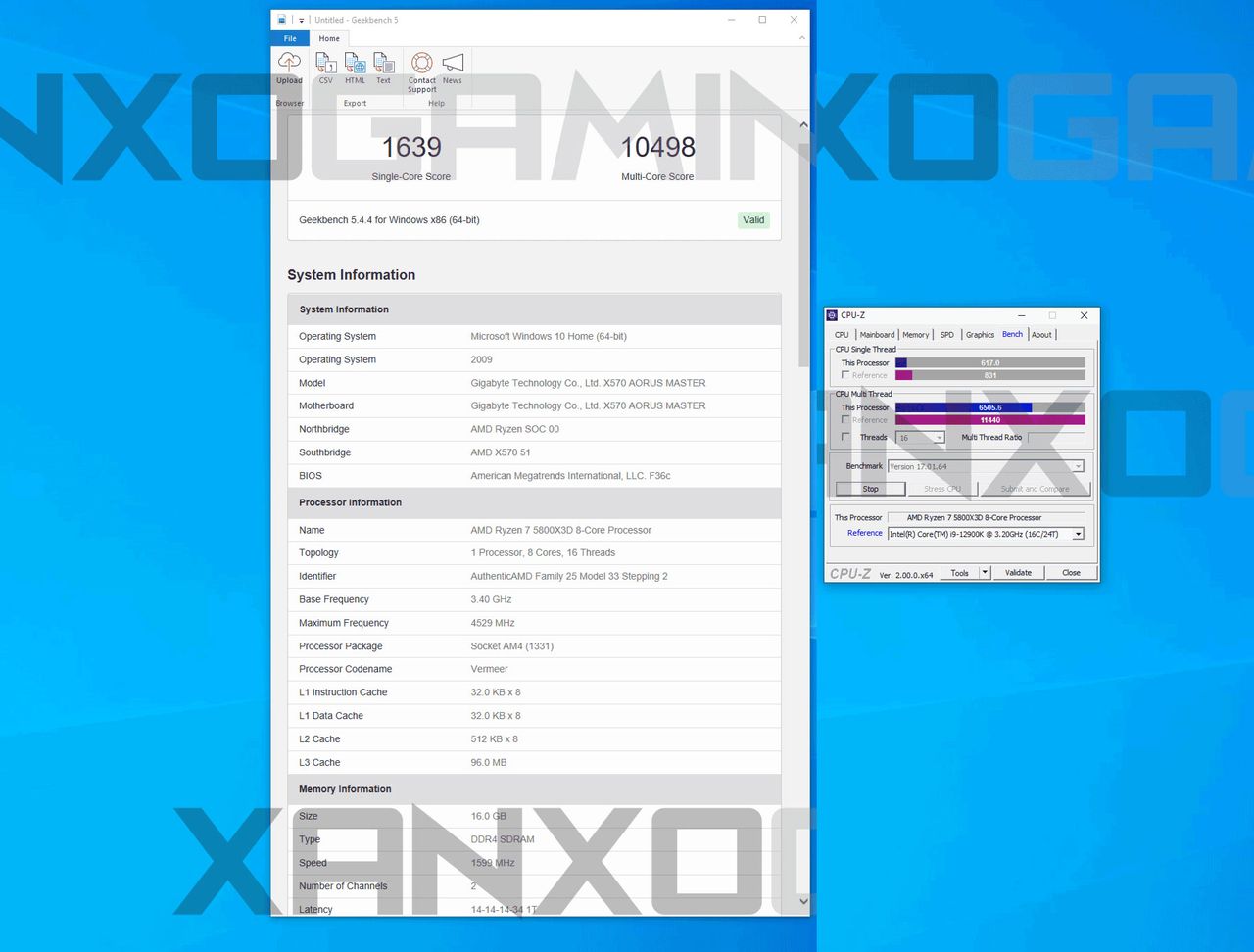Viewport: 1254px width, 952px height.
Task: Click single thread This Processor bar 617.0
Action: tap(990, 362)
